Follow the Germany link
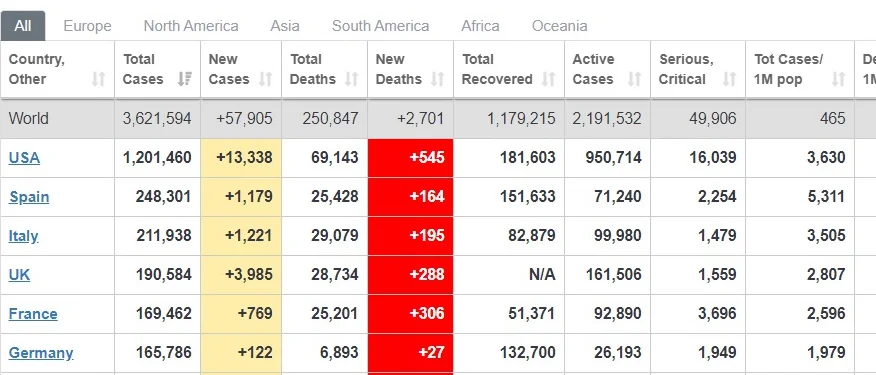The image size is (876, 375). pyautogui.click(x=41, y=353)
